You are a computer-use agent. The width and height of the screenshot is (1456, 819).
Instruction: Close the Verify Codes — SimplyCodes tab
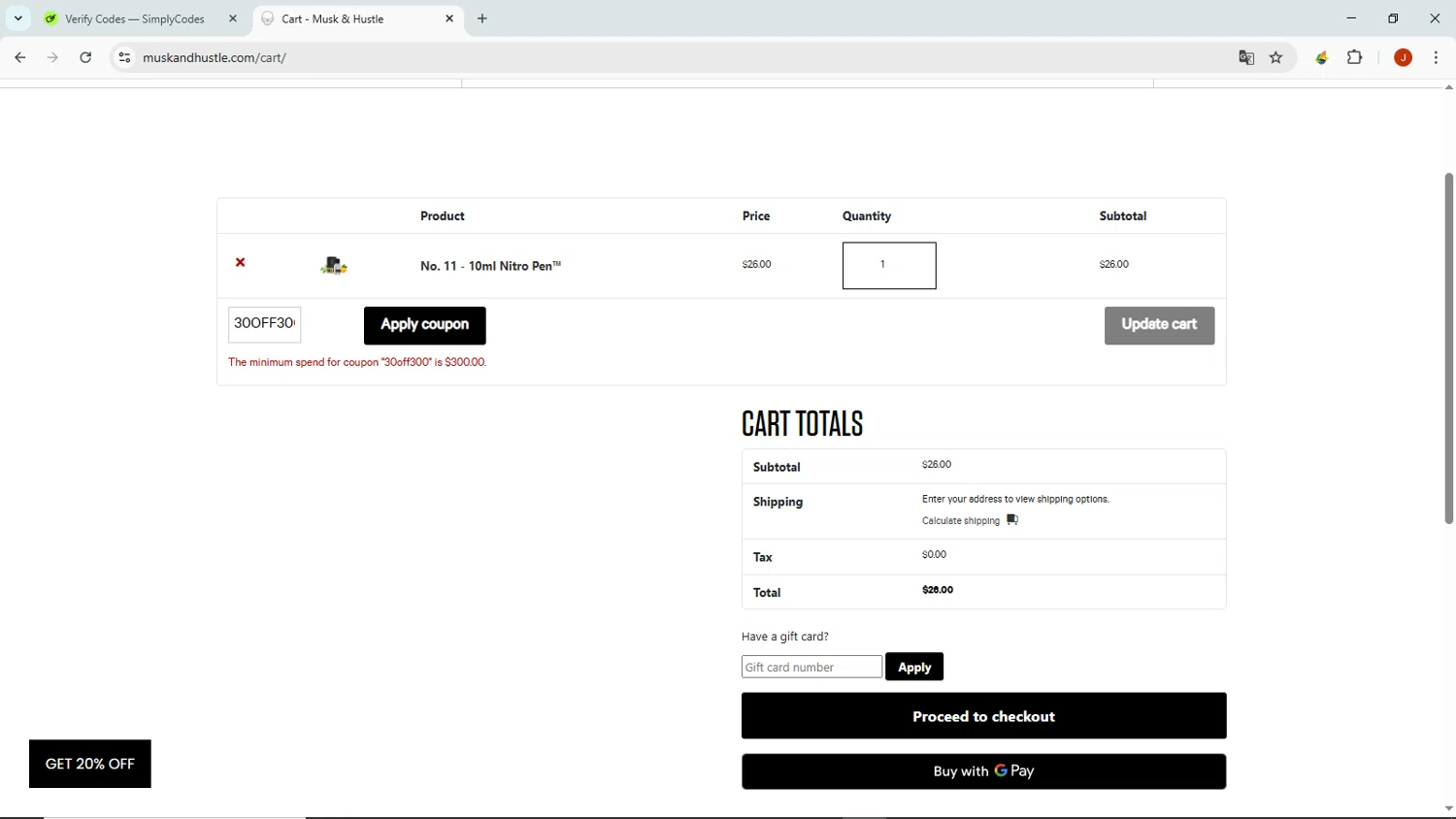233,18
